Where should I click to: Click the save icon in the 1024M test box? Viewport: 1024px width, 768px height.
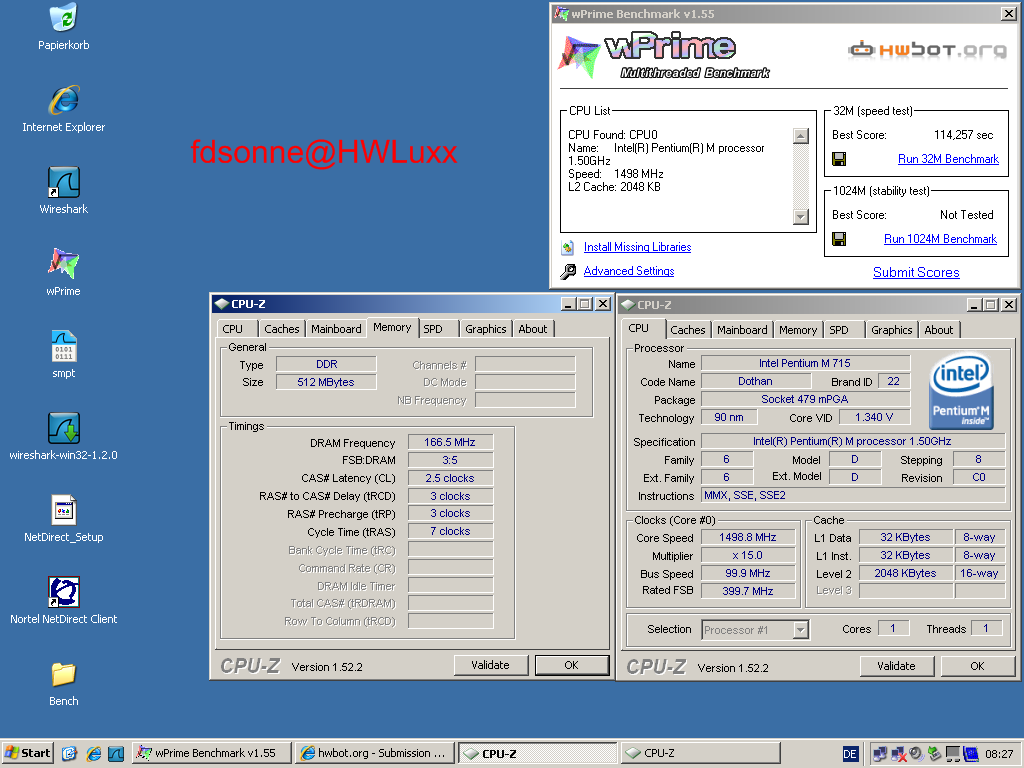pyautogui.click(x=839, y=239)
